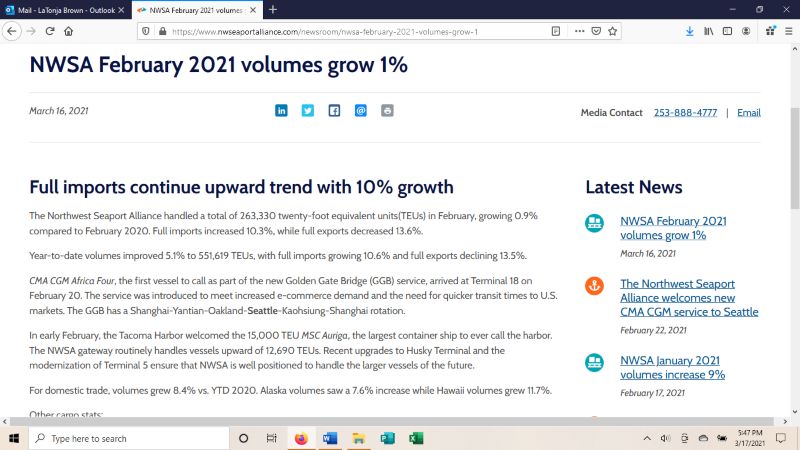Close the NWSA February 2021 tab
This screenshot has height=450, width=800.
(x=253, y=10)
